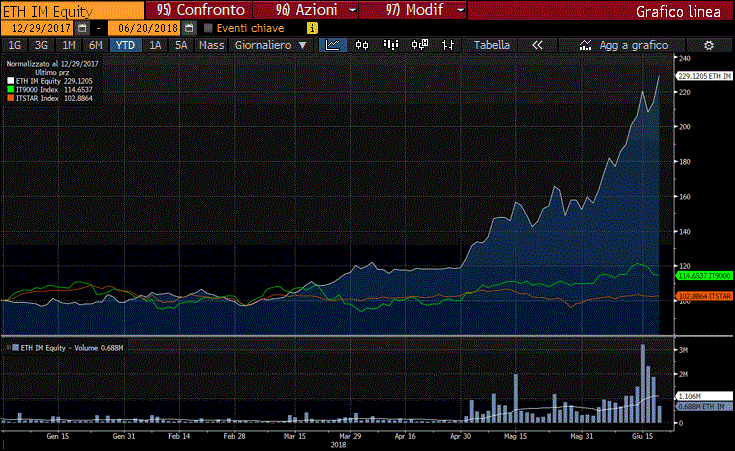This screenshot has width=735, height=451.
Task: Click the double left arrow collapse icon
Action: (537, 45)
